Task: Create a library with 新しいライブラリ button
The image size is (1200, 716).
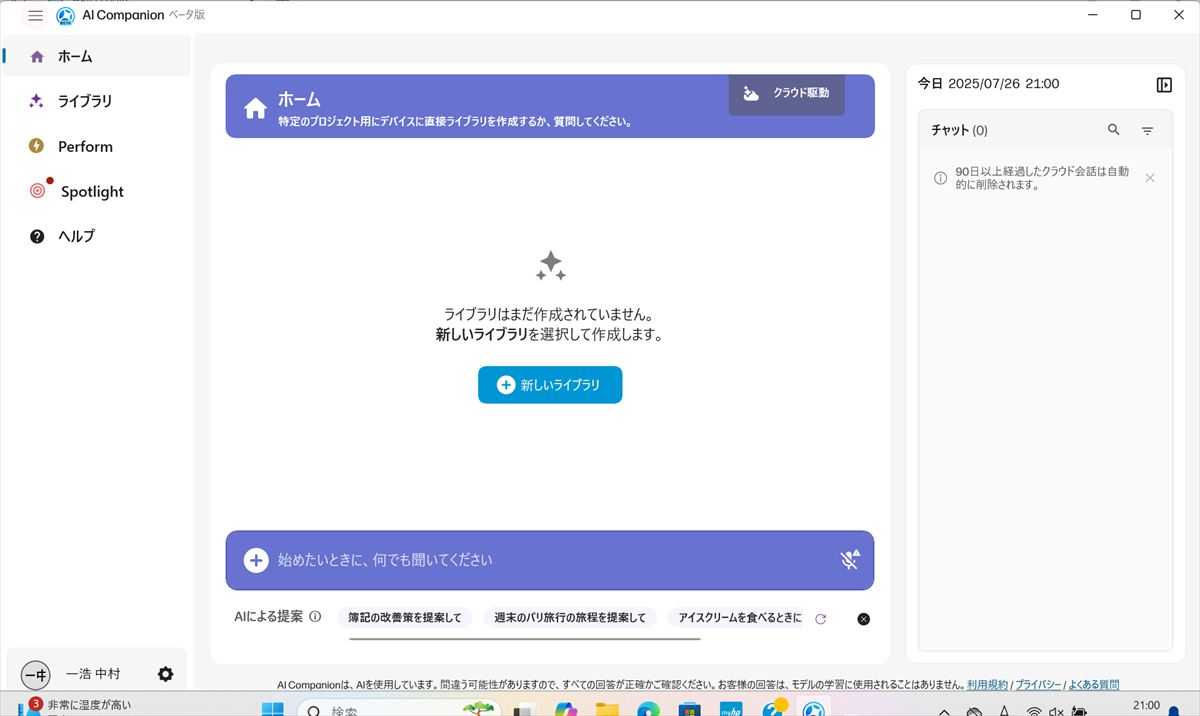Action: (x=550, y=385)
